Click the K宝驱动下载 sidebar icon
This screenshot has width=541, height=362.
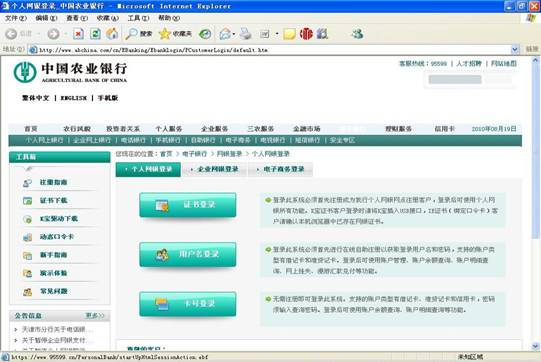pos(27,219)
